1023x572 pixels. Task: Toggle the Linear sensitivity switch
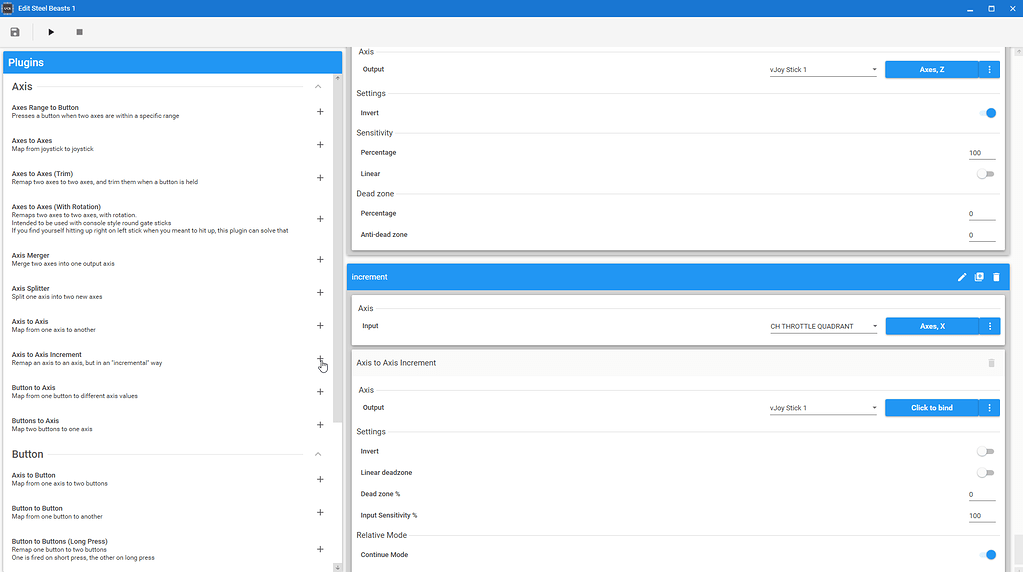pyautogui.click(x=986, y=174)
